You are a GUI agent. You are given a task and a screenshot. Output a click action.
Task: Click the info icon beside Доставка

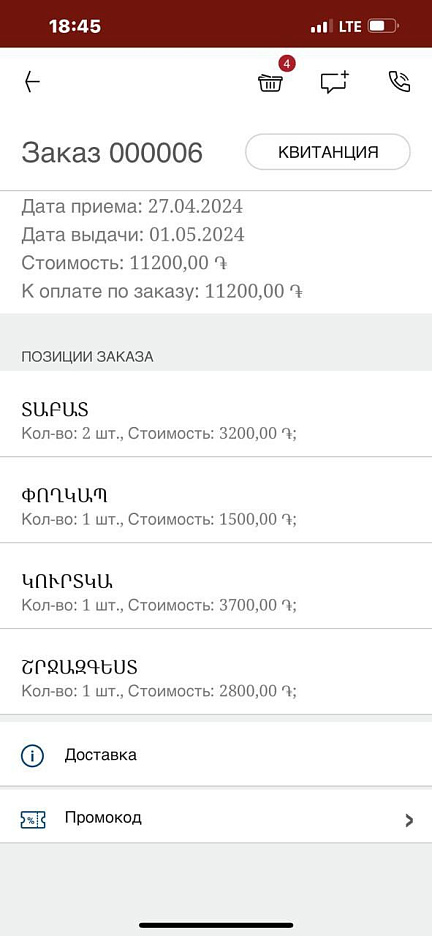click(x=32, y=755)
